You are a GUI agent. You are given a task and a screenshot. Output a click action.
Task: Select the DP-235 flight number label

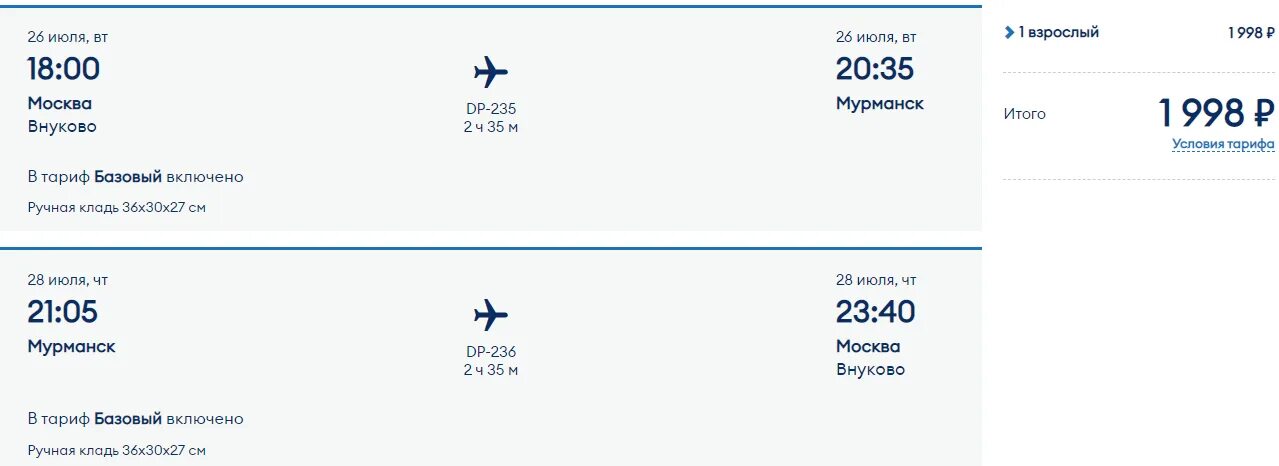[x=491, y=109]
